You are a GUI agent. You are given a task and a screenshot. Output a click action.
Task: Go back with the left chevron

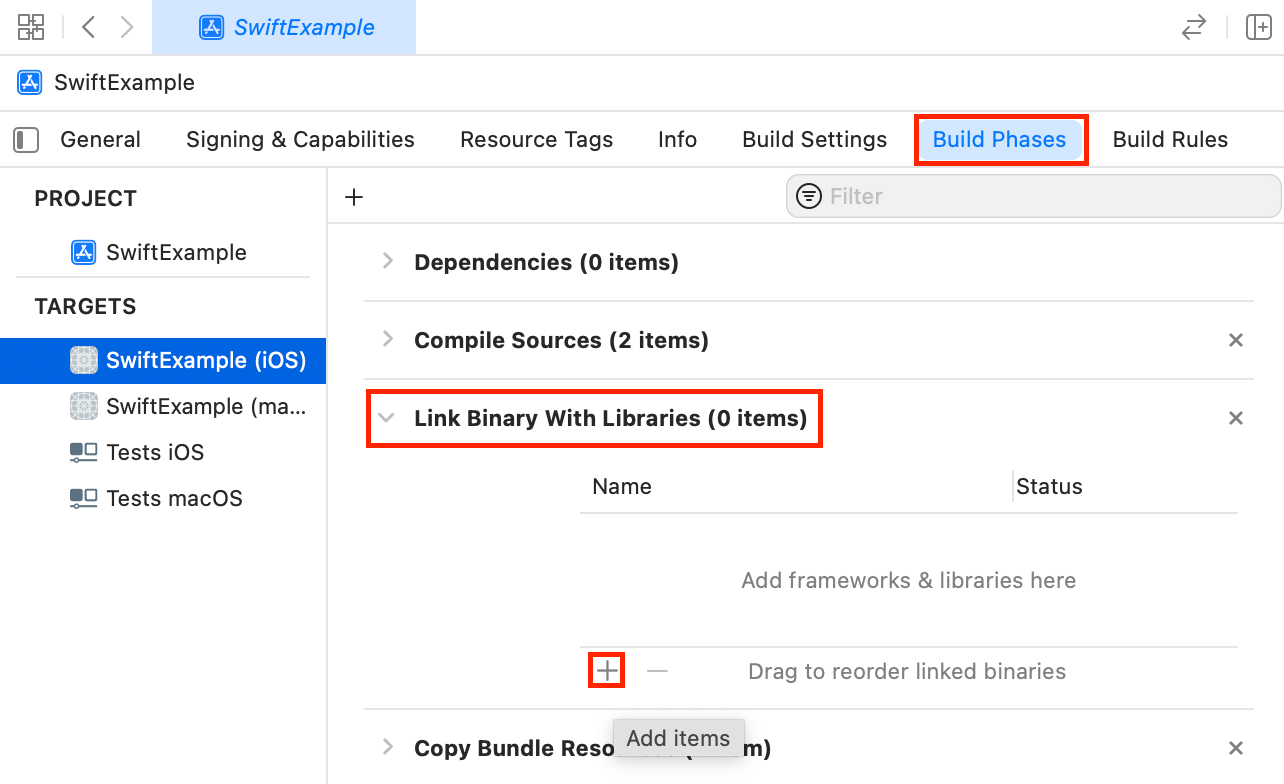[89, 27]
